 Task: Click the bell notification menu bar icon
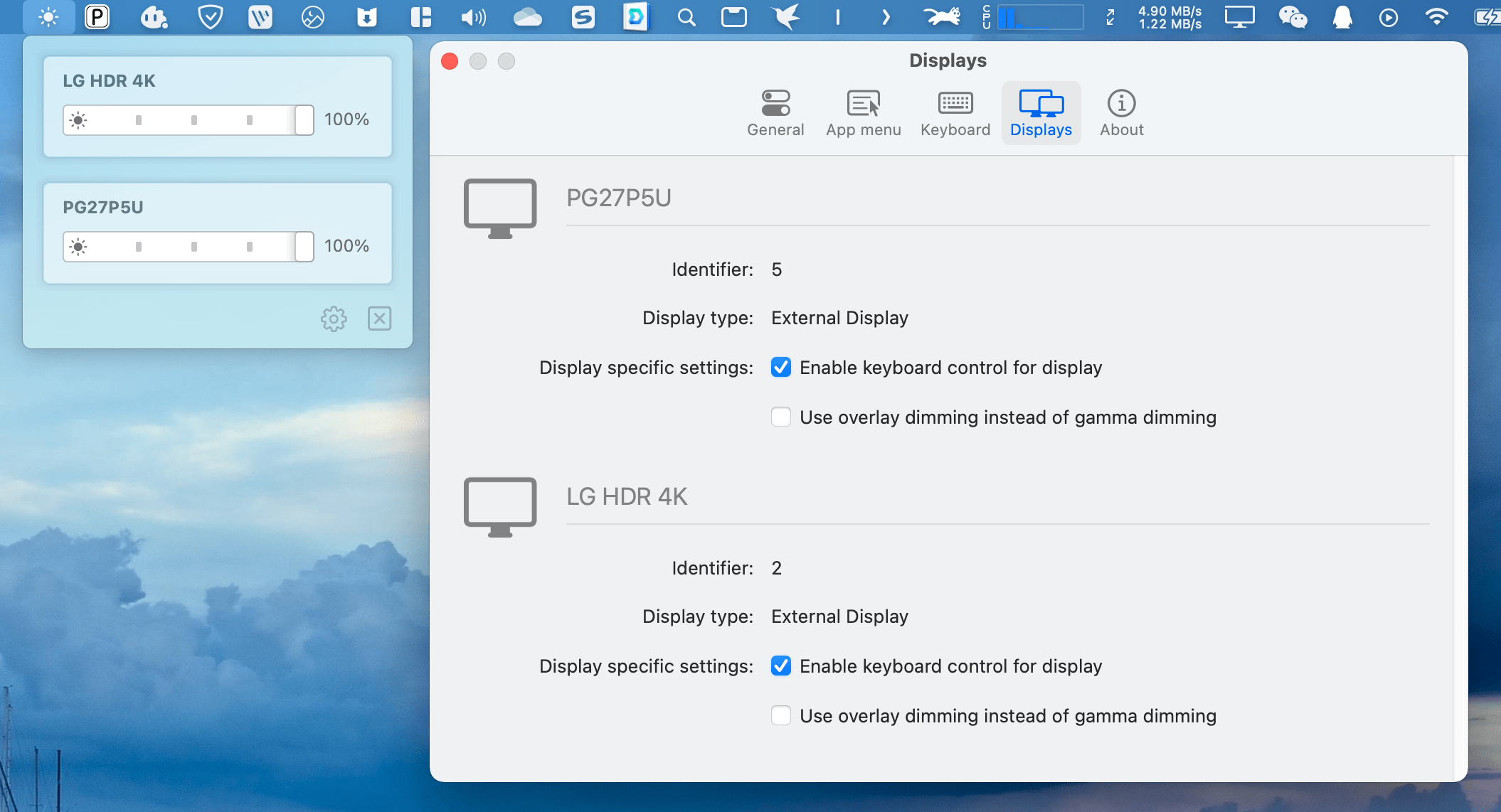coord(1342,17)
